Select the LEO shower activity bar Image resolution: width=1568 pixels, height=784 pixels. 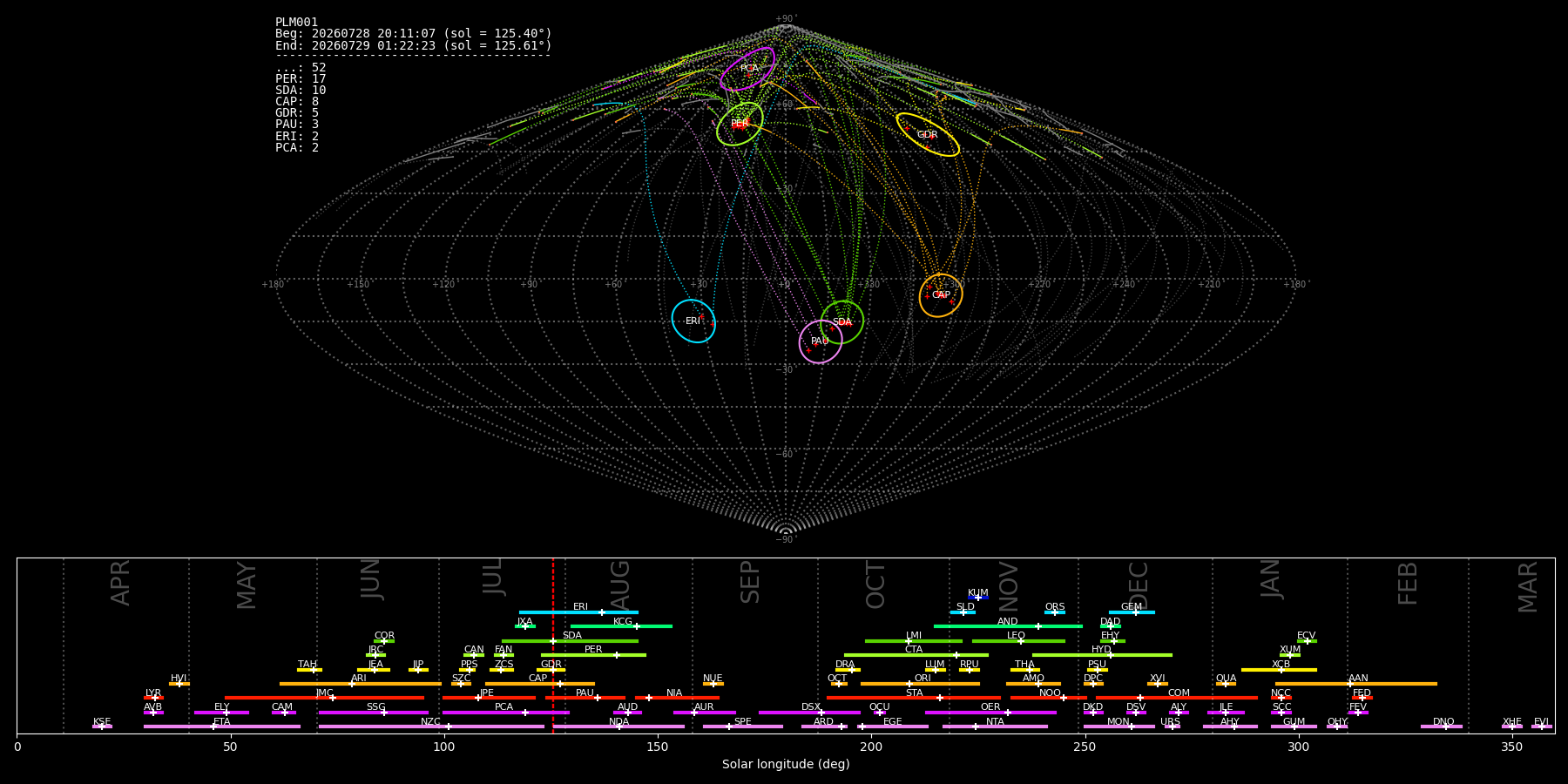pos(1018,641)
